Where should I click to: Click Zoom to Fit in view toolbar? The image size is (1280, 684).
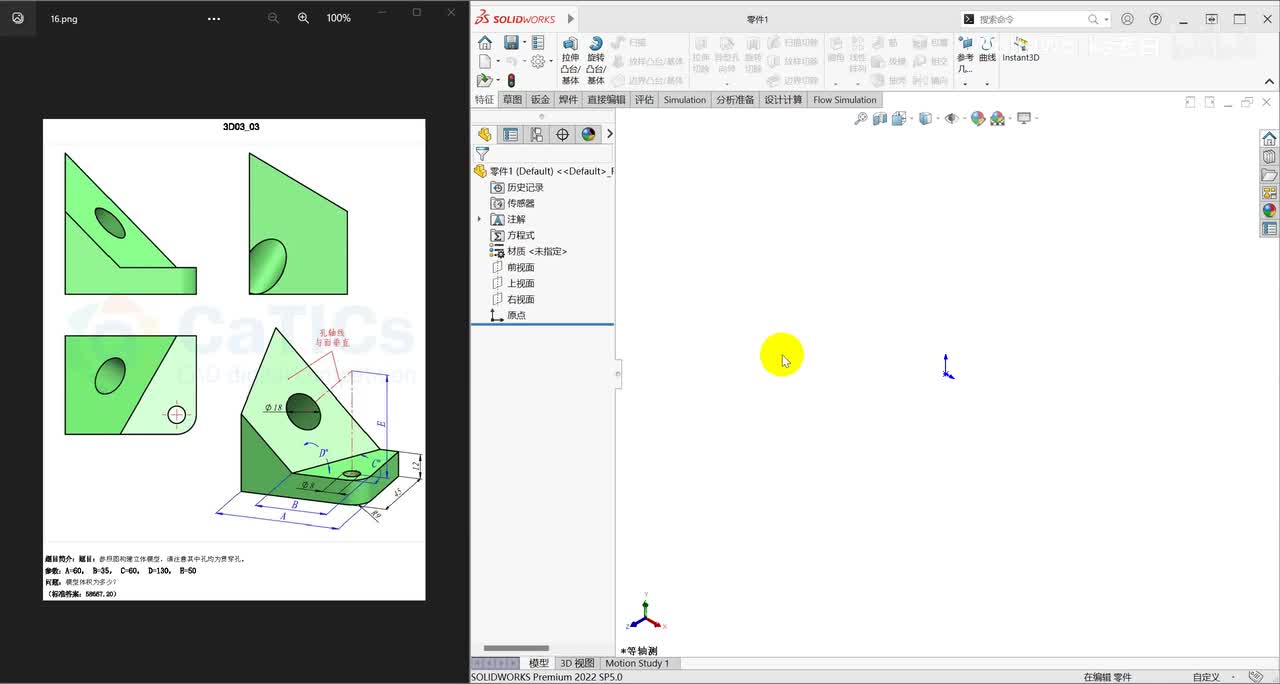click(x=861, y=118)
